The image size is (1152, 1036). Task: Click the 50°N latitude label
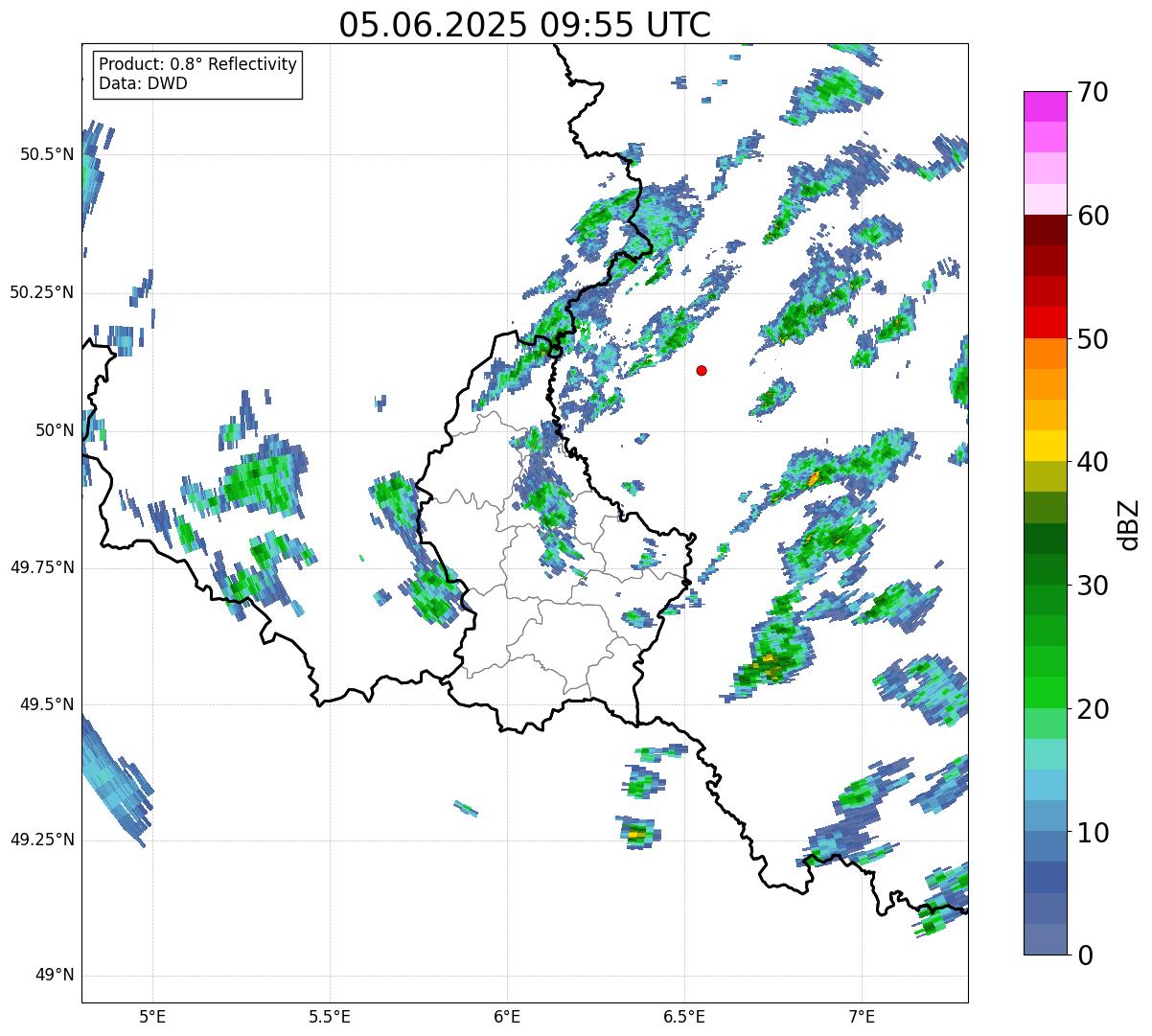pyautogui.click(x=56, y=430)
